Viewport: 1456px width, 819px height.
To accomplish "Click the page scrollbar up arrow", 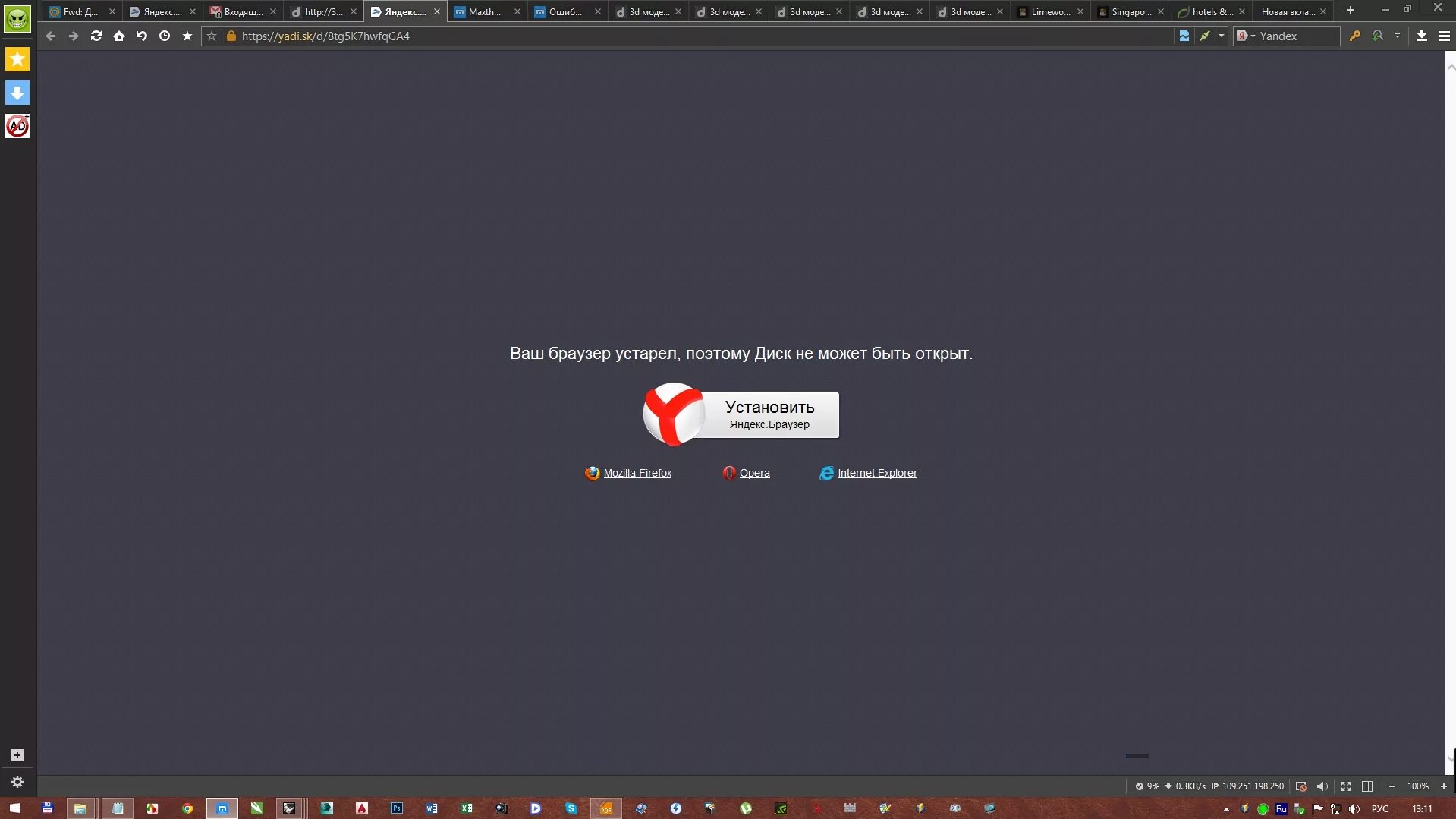I will [1451, 67].
